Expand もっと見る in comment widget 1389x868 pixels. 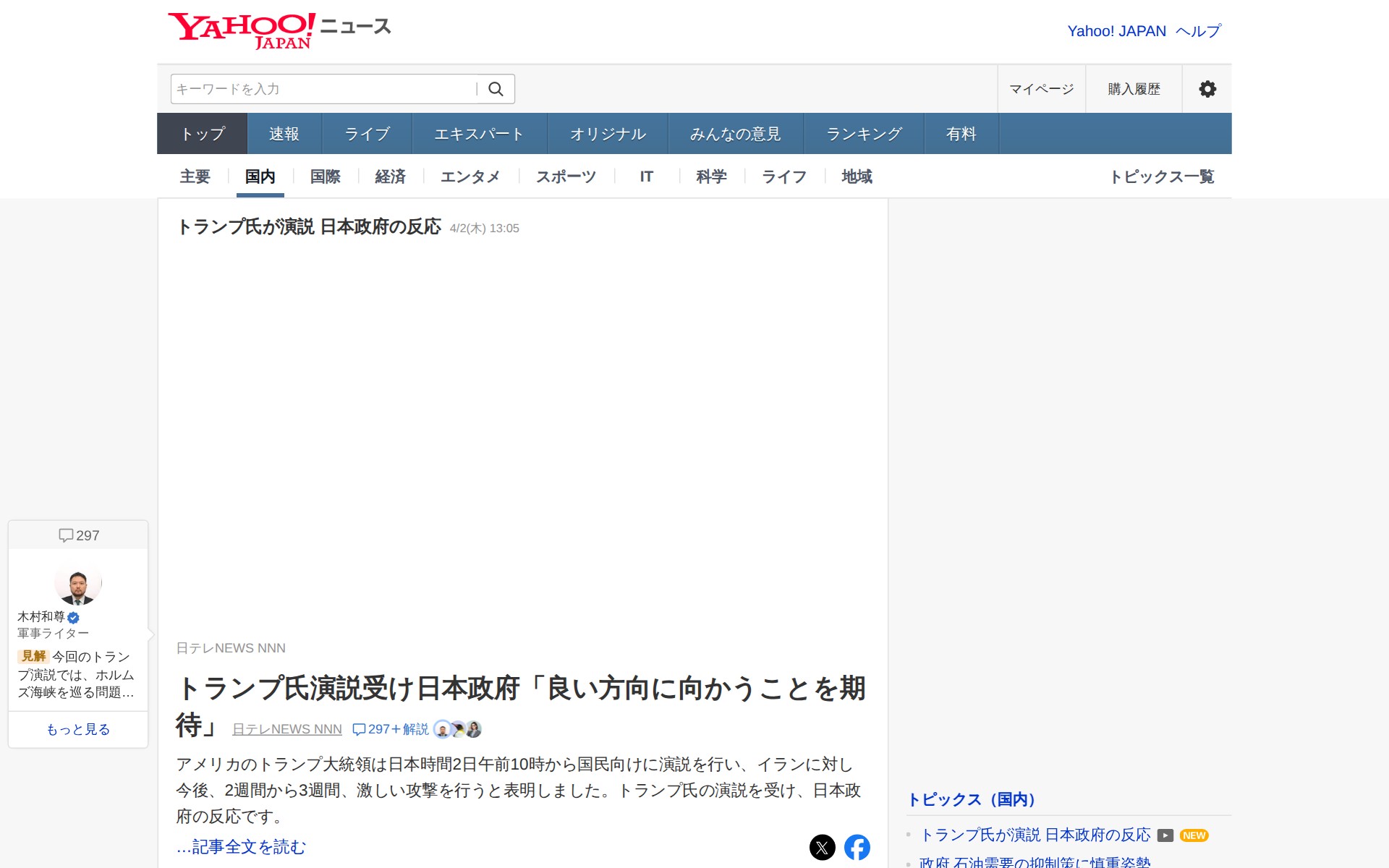(x=78, y=729)
